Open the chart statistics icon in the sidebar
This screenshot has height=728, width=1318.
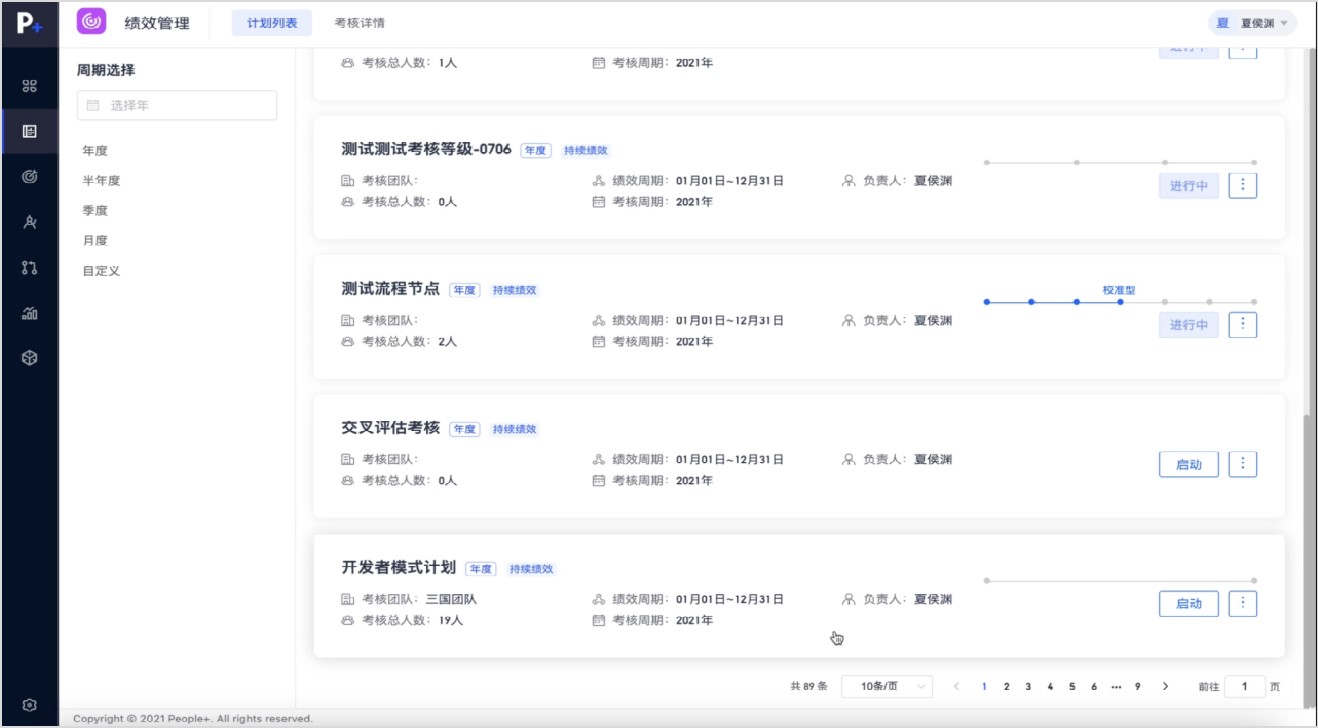29,313
